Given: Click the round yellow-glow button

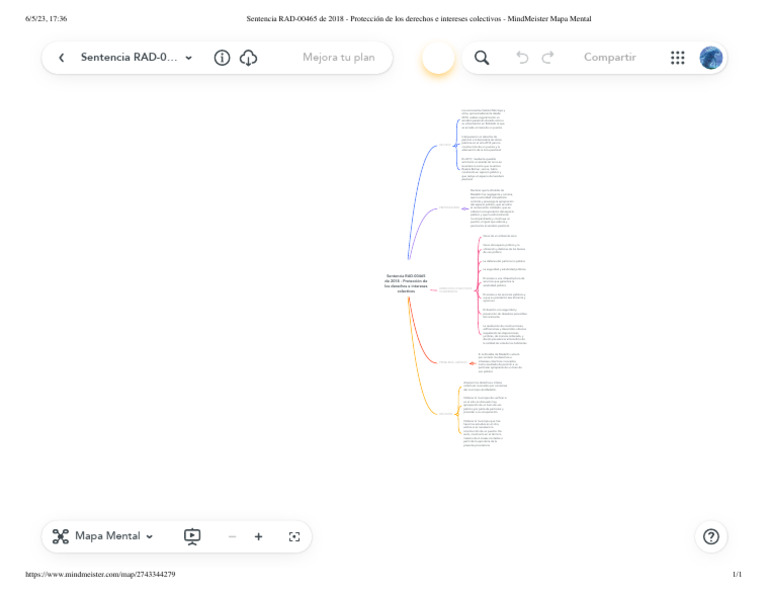Looking at the screenshot, I should click(438, 58).
